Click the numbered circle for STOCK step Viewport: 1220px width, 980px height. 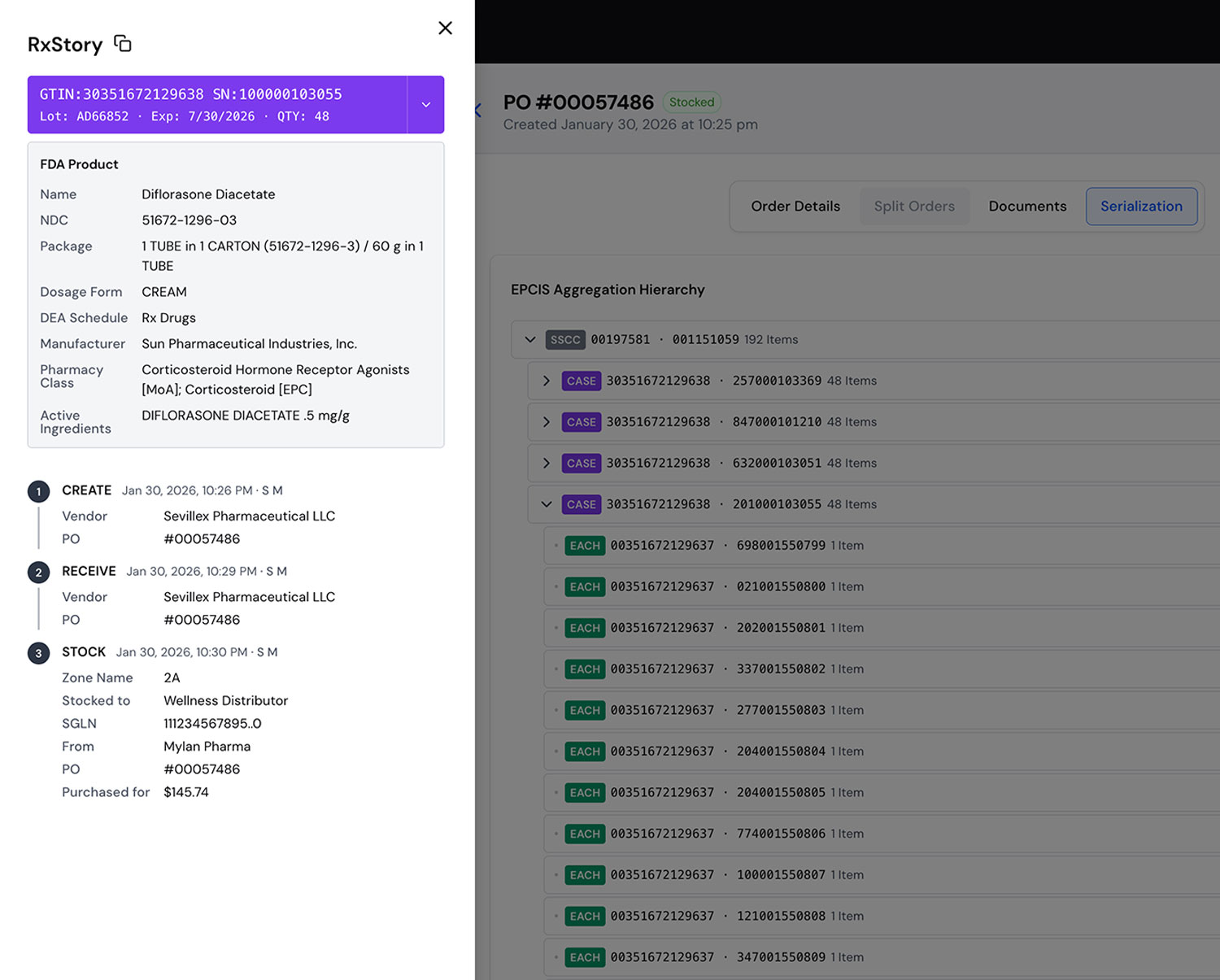(x=38, y=652)
